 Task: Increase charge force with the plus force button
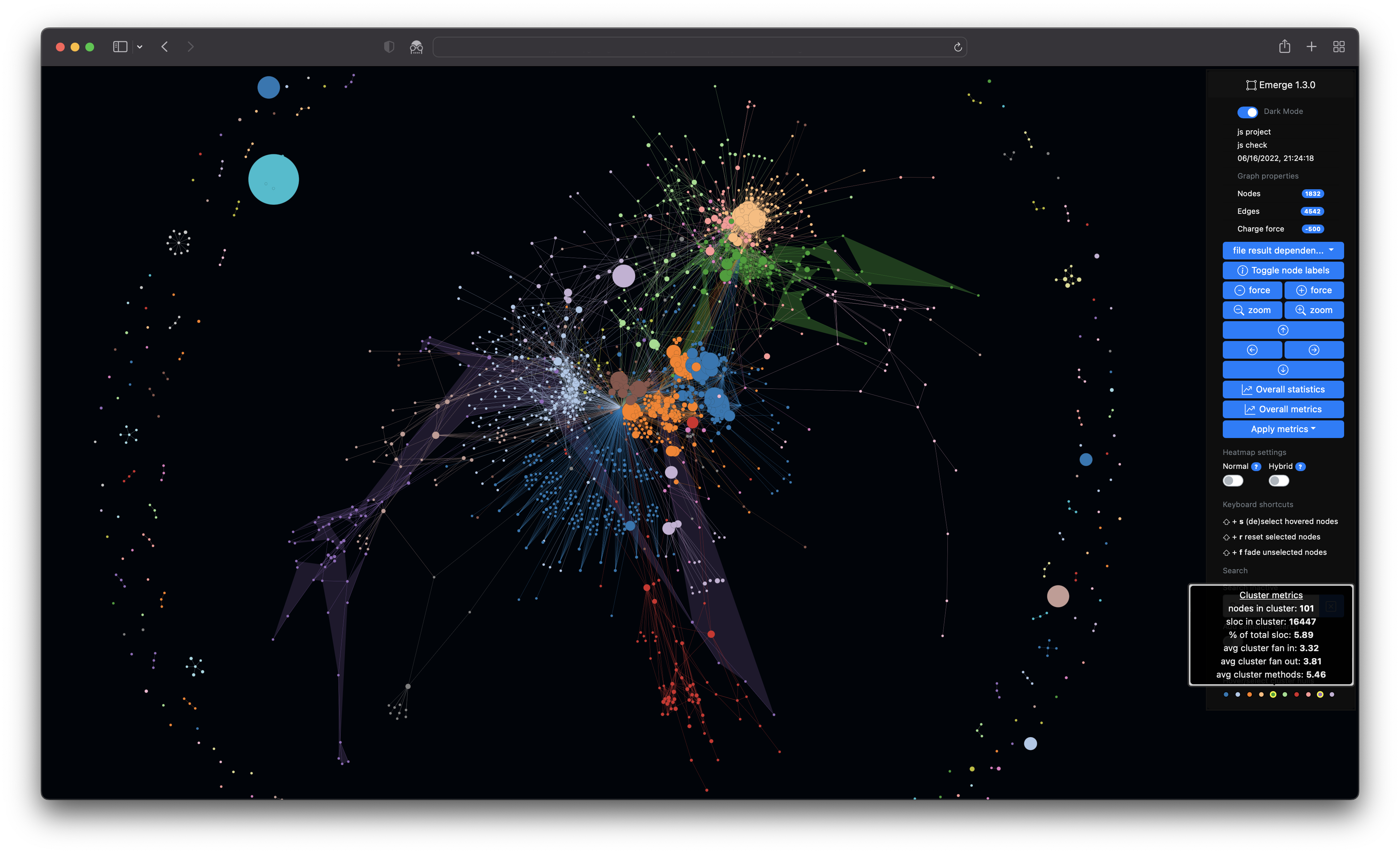[x=1314, y=290]
